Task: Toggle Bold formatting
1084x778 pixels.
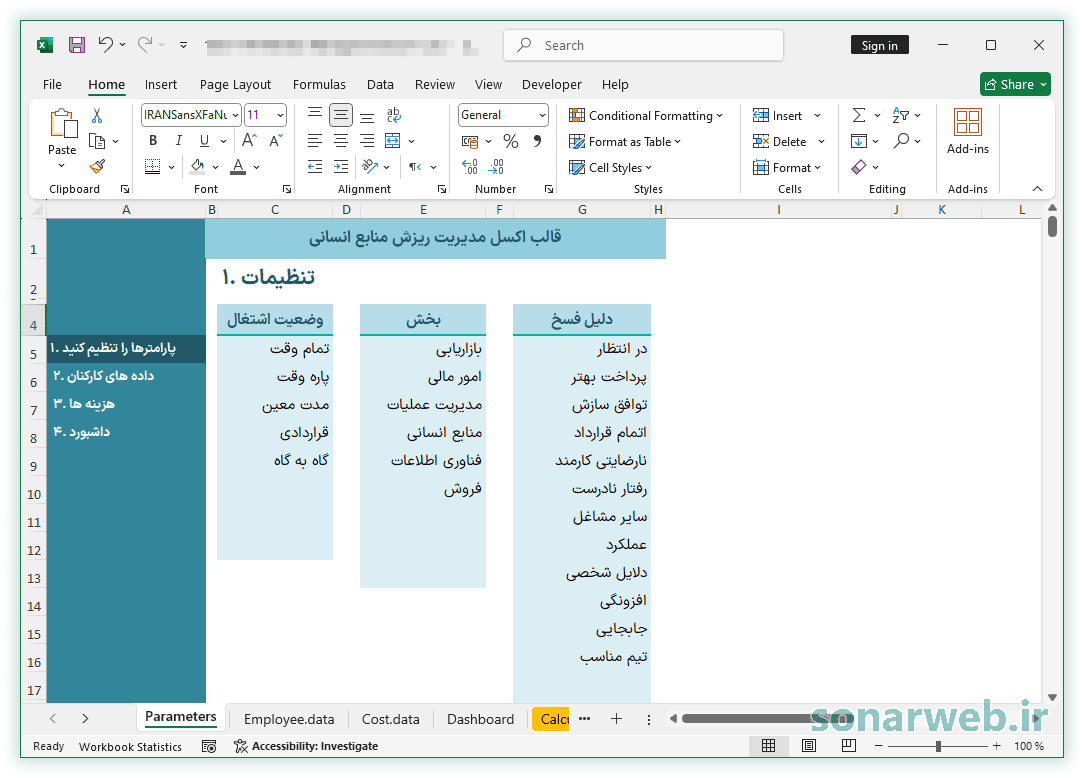Action: (153, 141)
